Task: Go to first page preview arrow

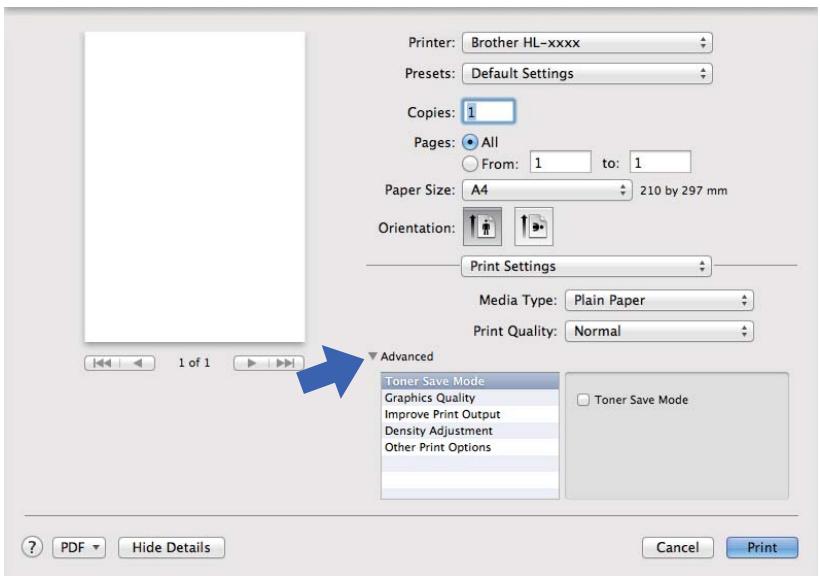Action: pyautogui.click(x=102, y=363)
